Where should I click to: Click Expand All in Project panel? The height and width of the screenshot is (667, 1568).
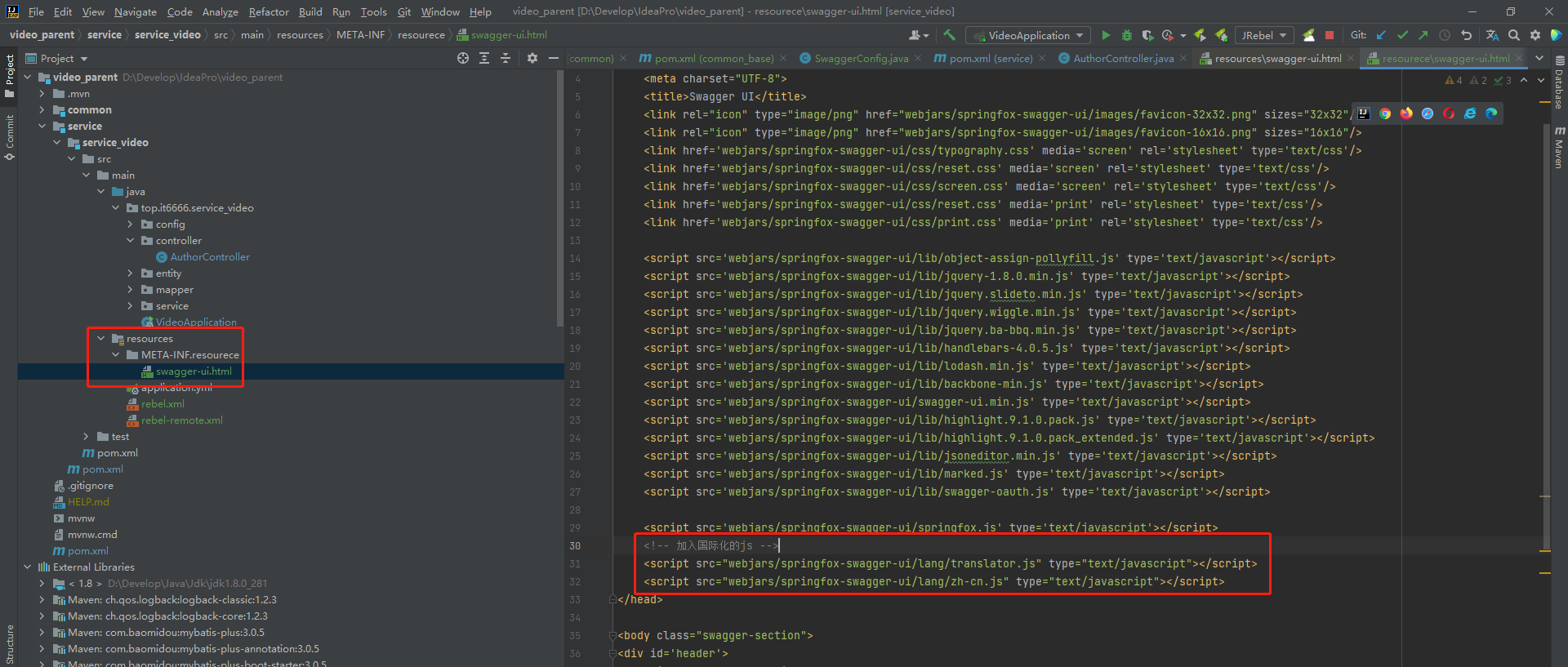tap(484, 58)
